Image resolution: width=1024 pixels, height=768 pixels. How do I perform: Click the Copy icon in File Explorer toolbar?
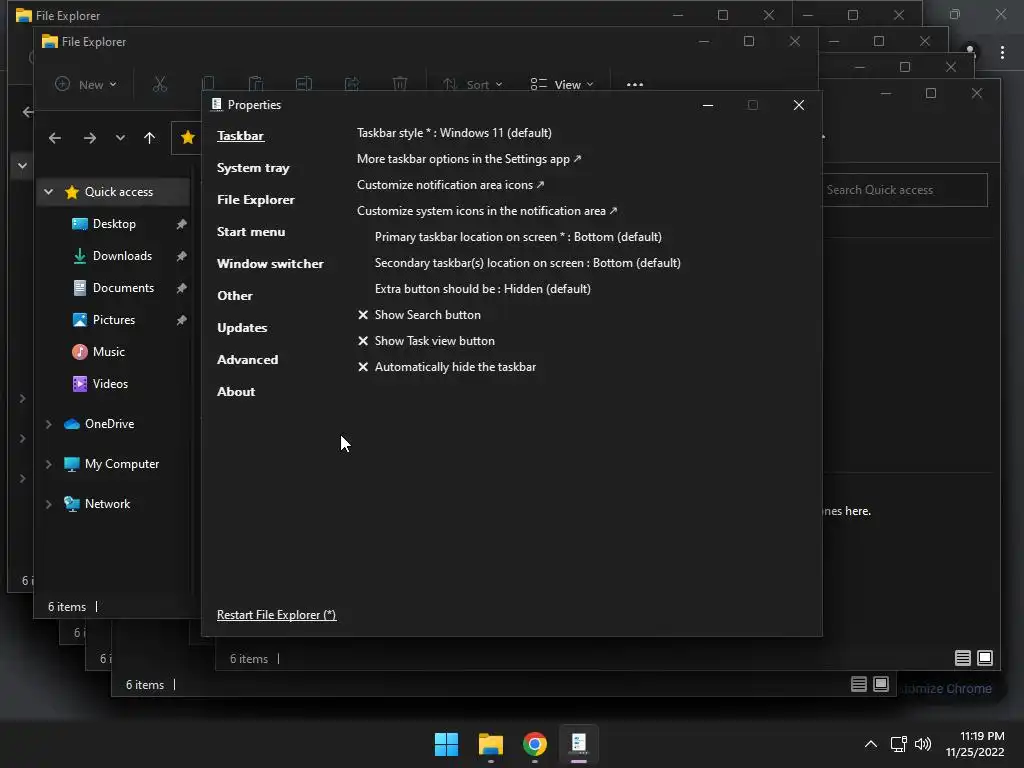208,84
